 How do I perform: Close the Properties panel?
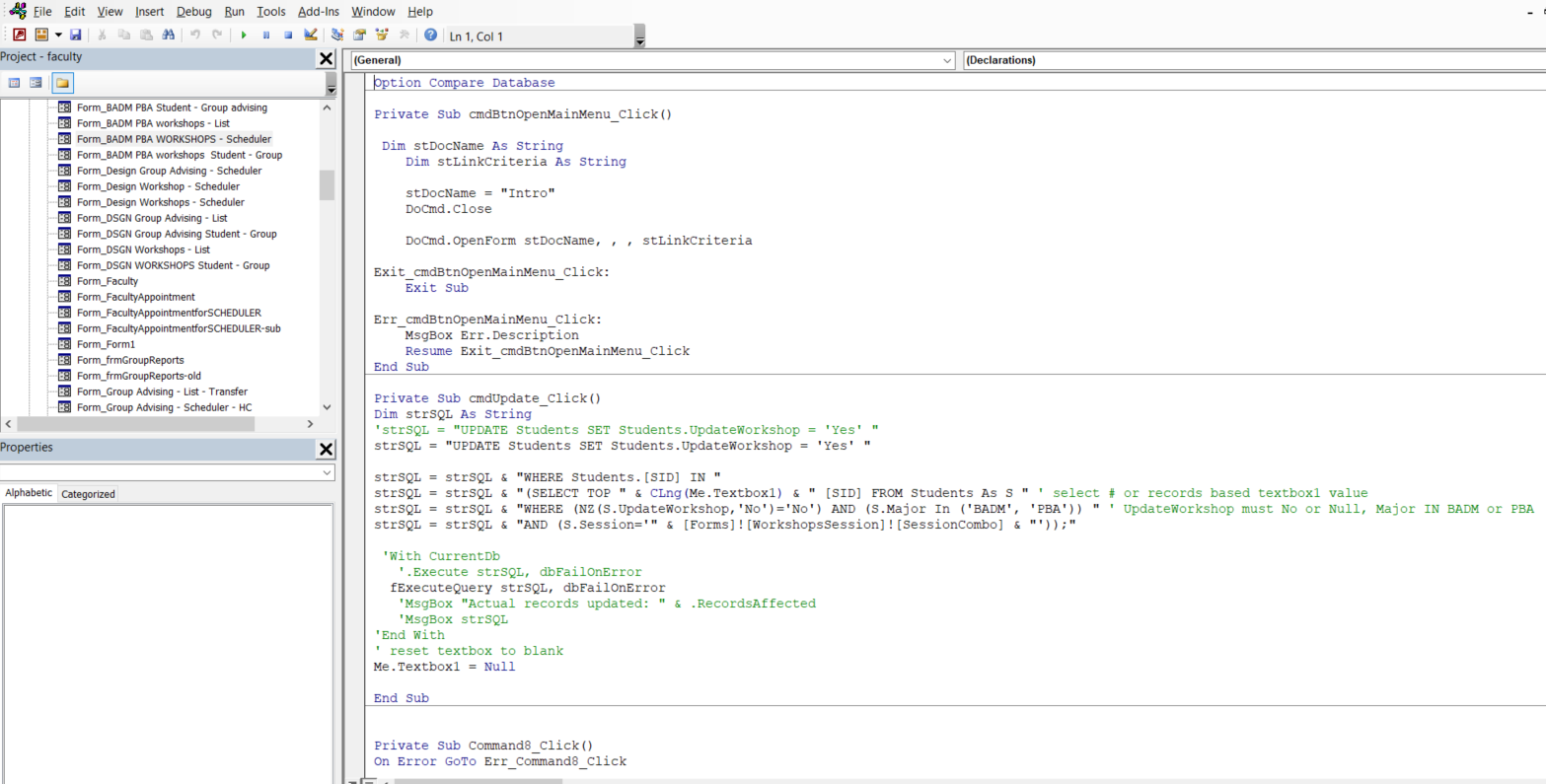coord(326,449)
